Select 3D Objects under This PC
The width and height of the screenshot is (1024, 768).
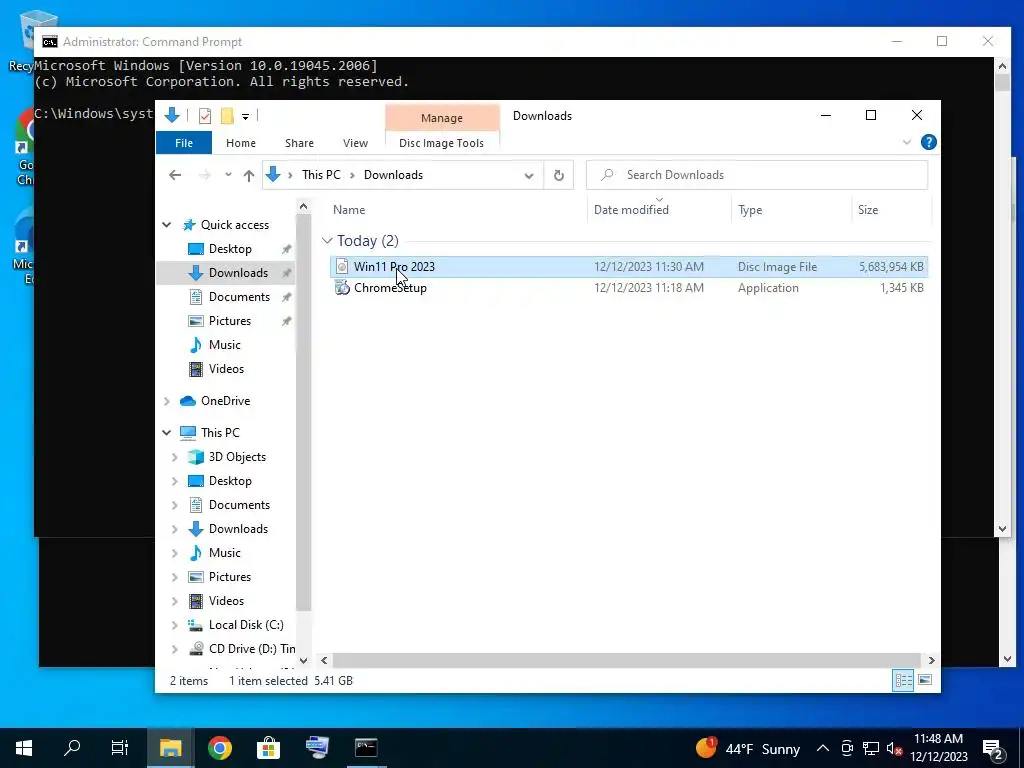click(x=237, y=457)
